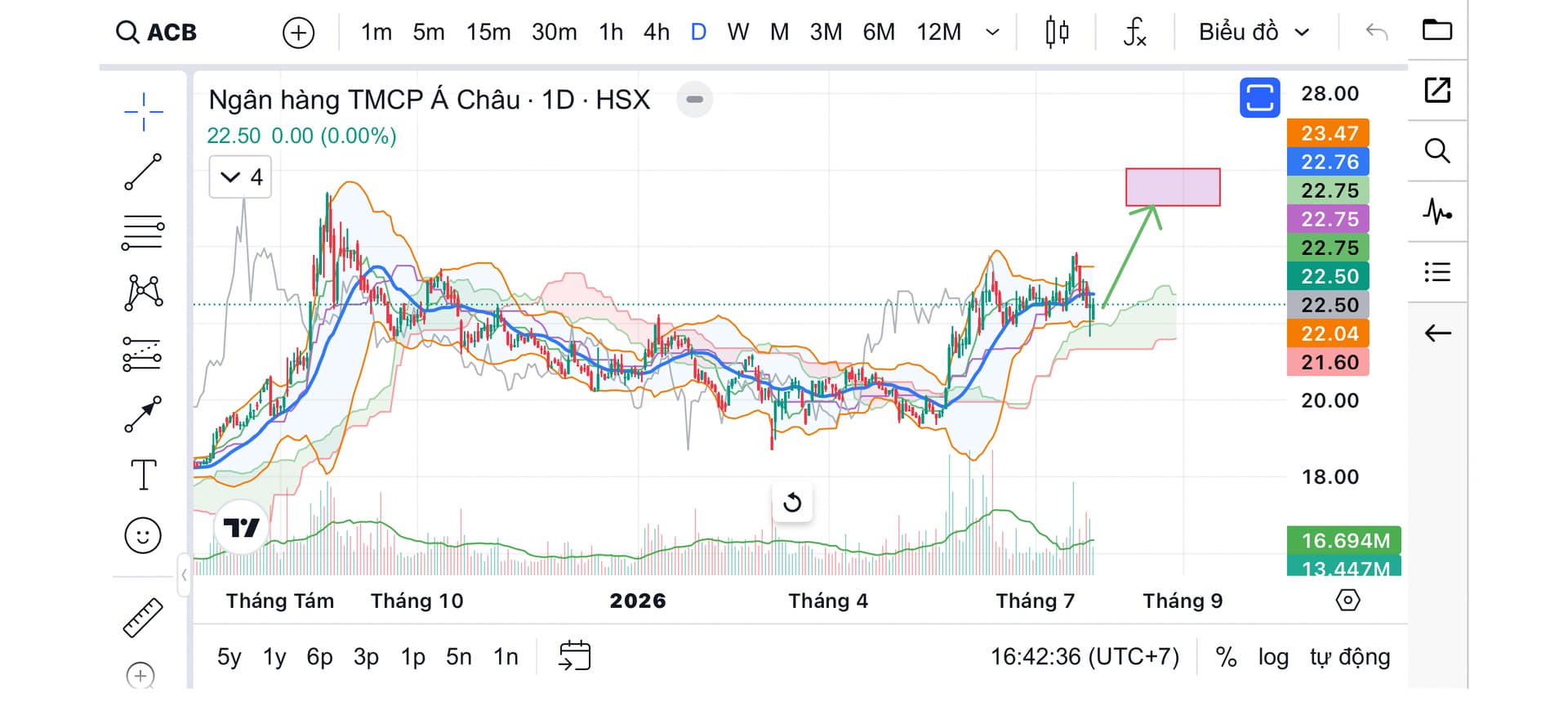Switch to the 12M timeframe
This screenshot has height=724, width=1568.
pos(939,33)
